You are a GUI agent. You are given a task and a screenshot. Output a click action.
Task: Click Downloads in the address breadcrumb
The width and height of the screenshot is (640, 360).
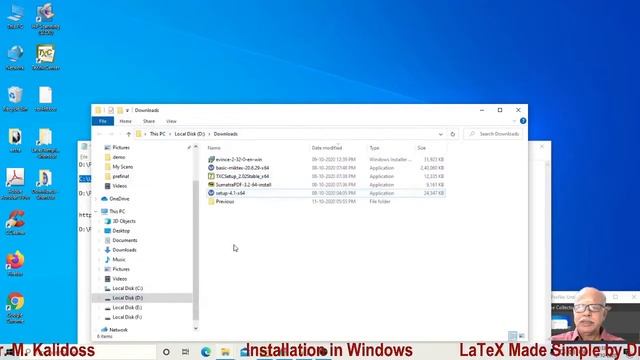coord(226,134)
